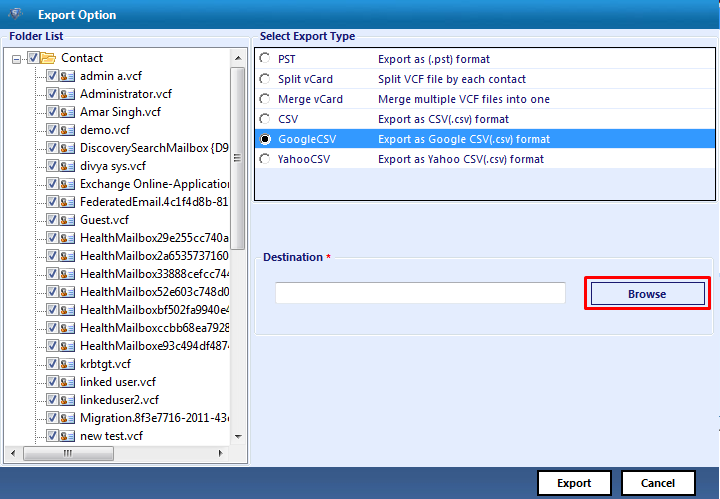Click 'Export as Yahoo CSV(.csv) format' text
The width and height of the screenshot is (720, 499).
461,159
